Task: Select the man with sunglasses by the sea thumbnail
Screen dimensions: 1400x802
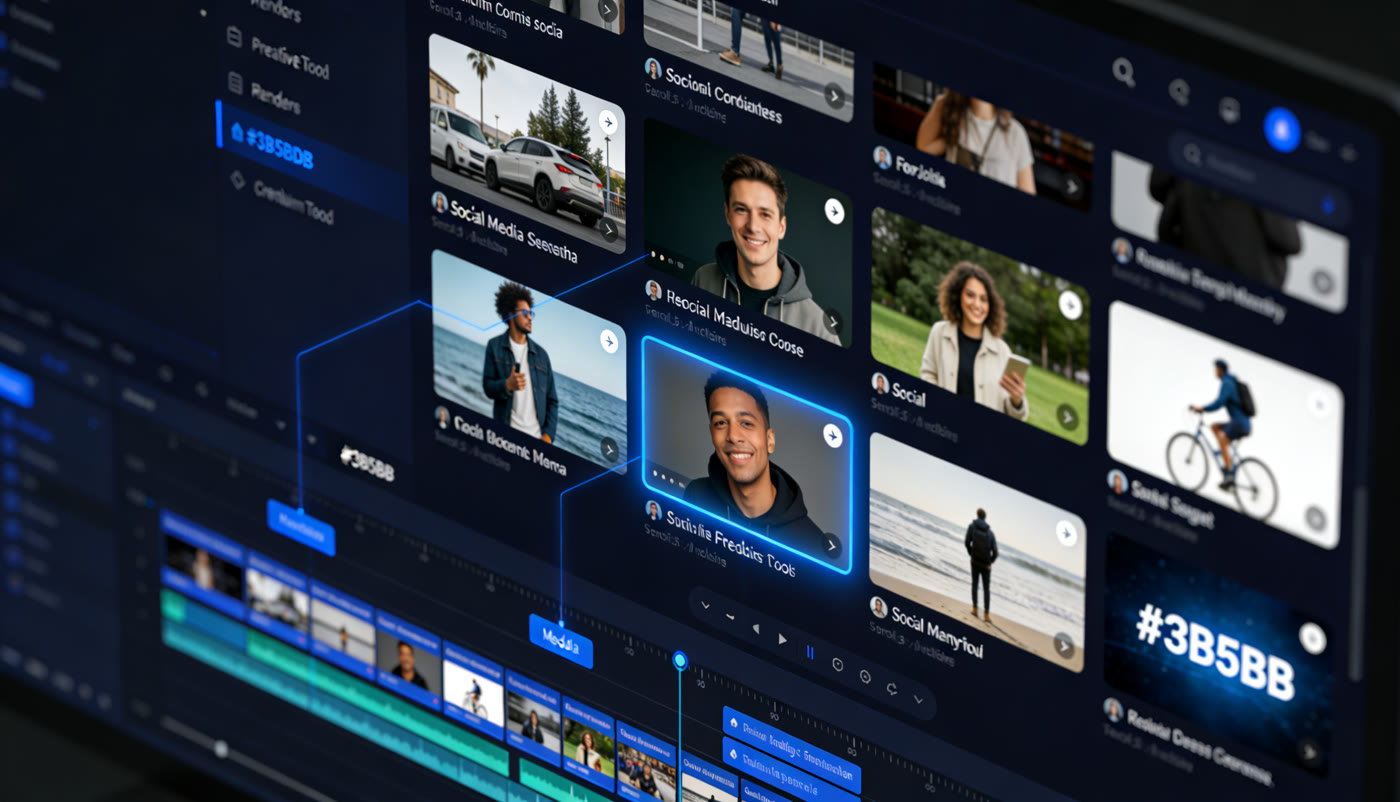Action: (529, 361)
